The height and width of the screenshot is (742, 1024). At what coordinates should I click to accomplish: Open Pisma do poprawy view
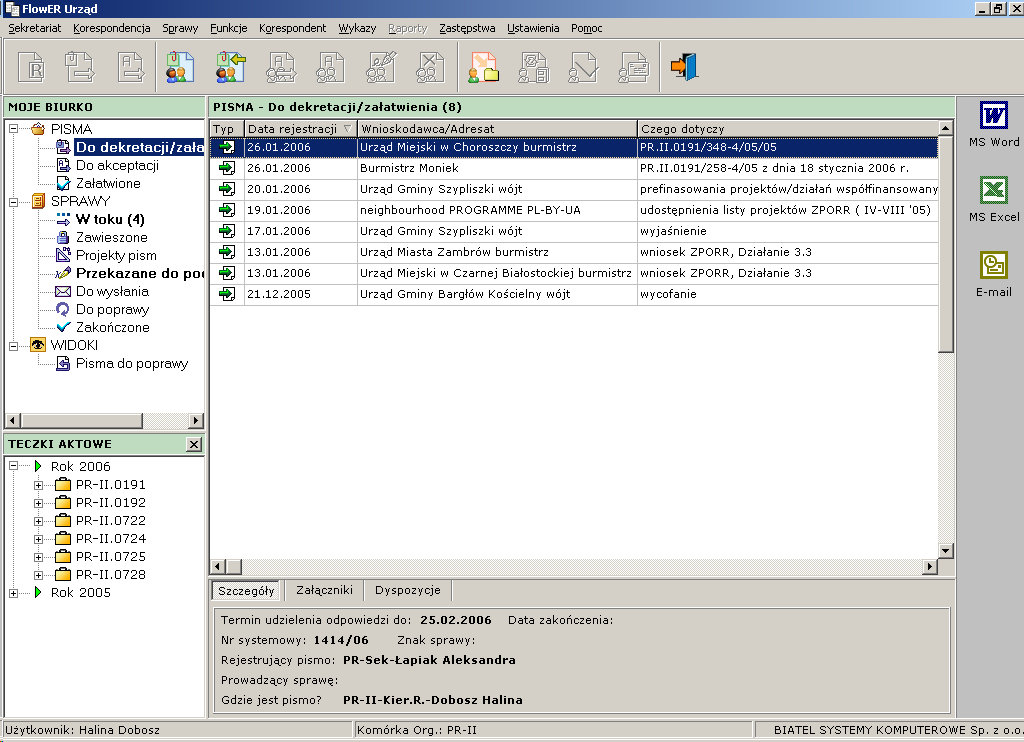(132, 363)
